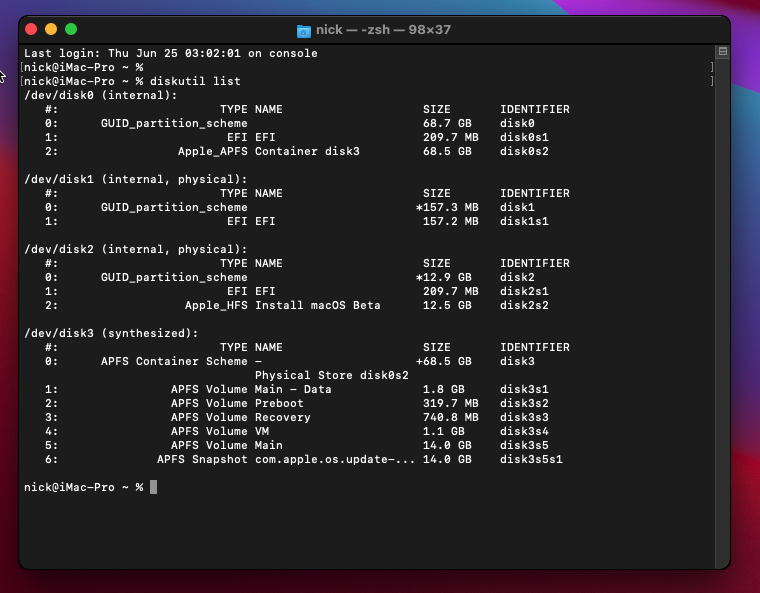Screen dimensions: 760x593
Task: Click the 'Apple_APFS' type label
Action: pyautogui.click(x=213, y=151)
